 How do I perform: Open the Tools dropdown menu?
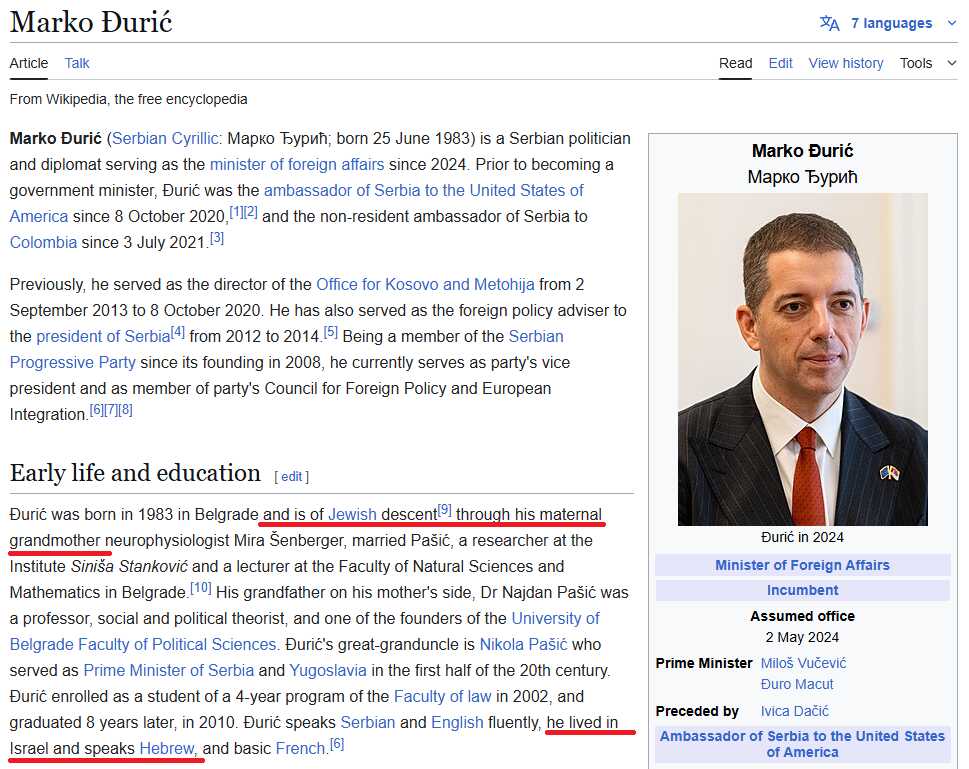coord(928,63)
